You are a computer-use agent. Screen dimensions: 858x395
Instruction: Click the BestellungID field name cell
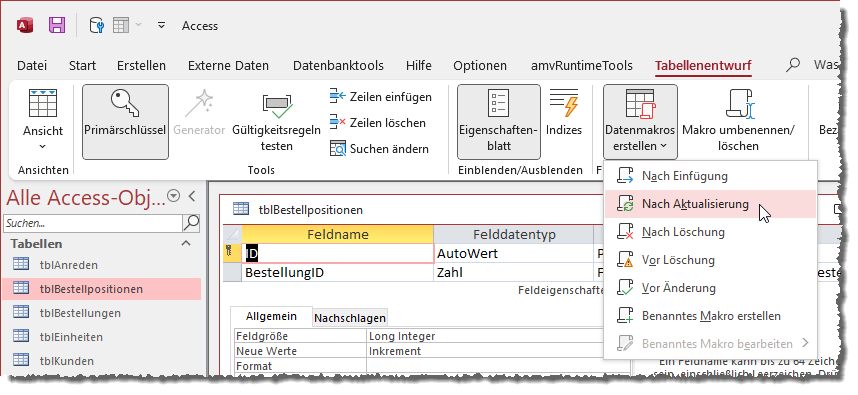click(x=337, y=272)
